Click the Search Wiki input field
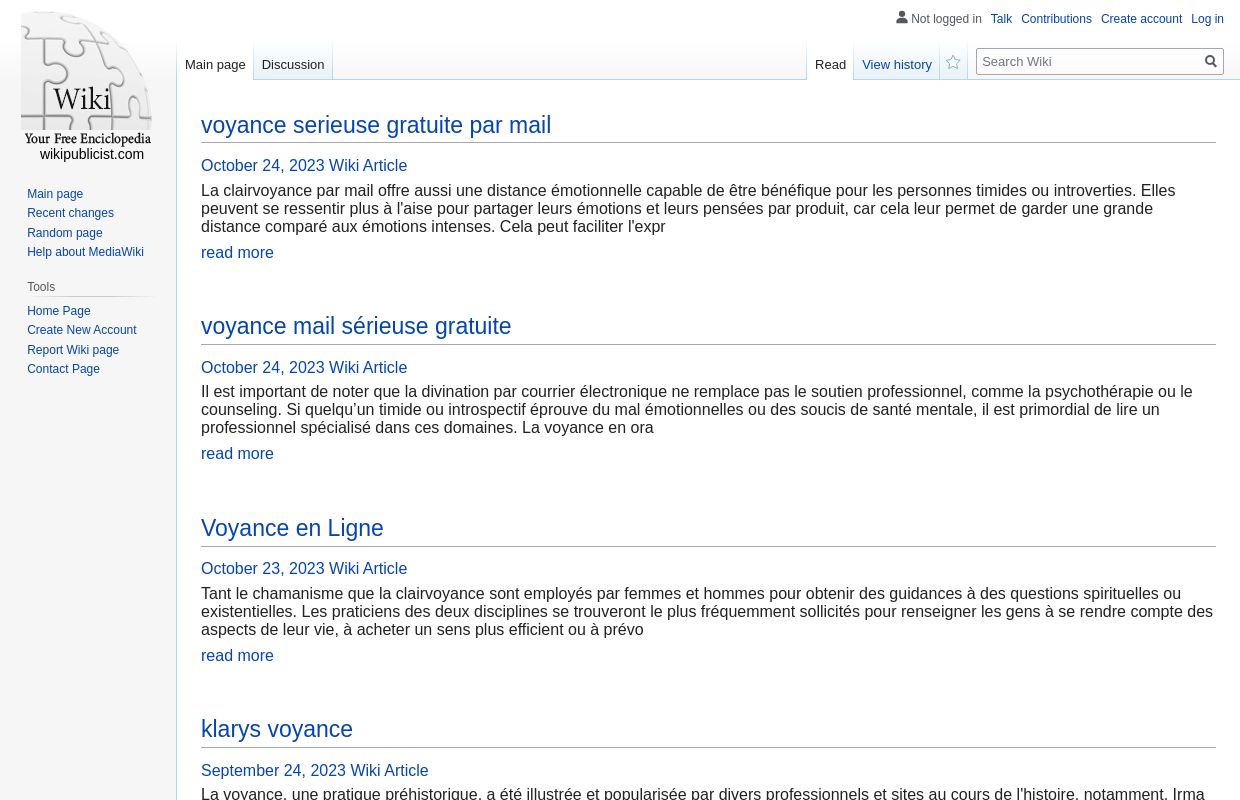 tap(1089, 61)
